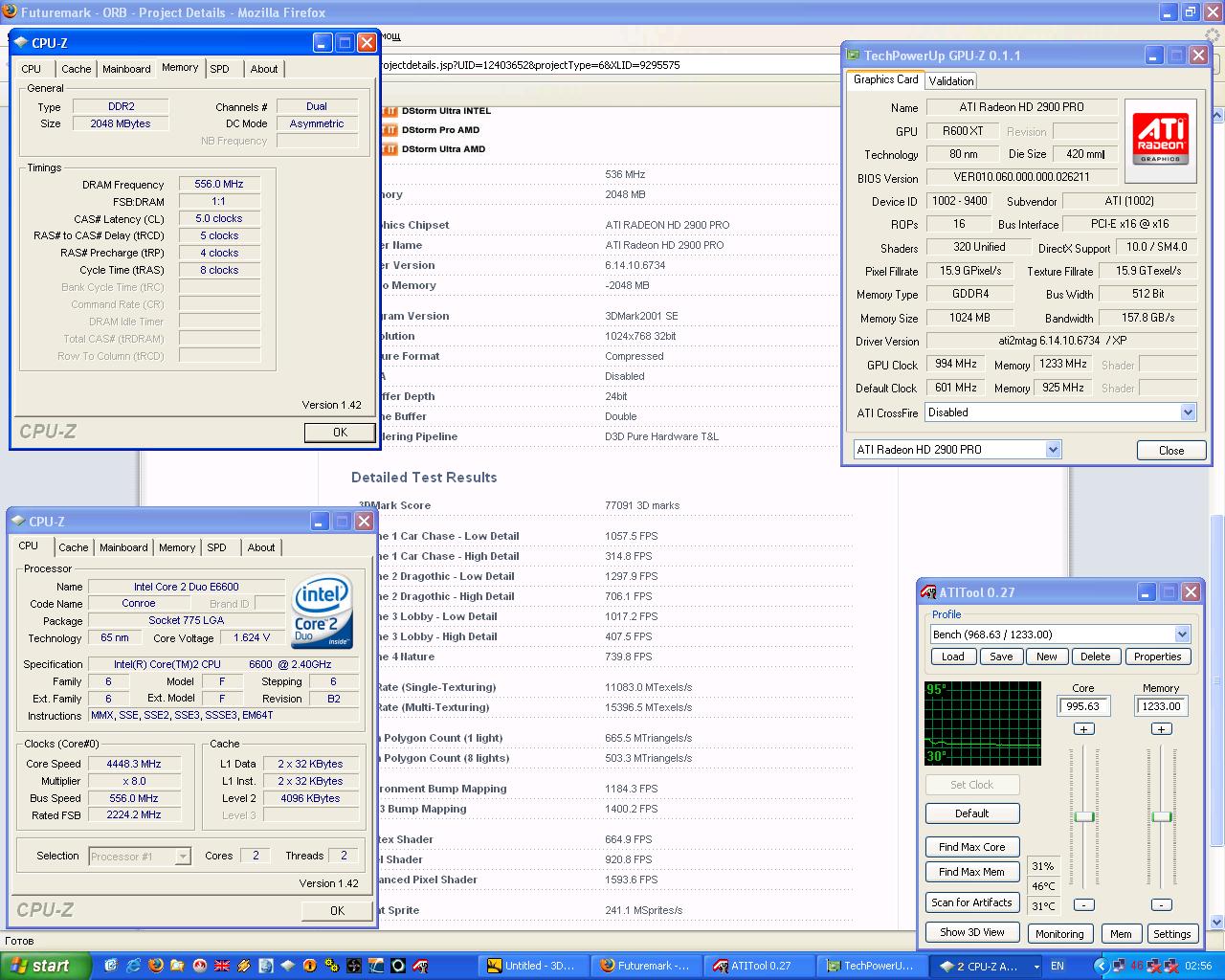Click Find Max Core in ATITool
The height and width of the screenshot is (980, 1225).
pos(971,847)
